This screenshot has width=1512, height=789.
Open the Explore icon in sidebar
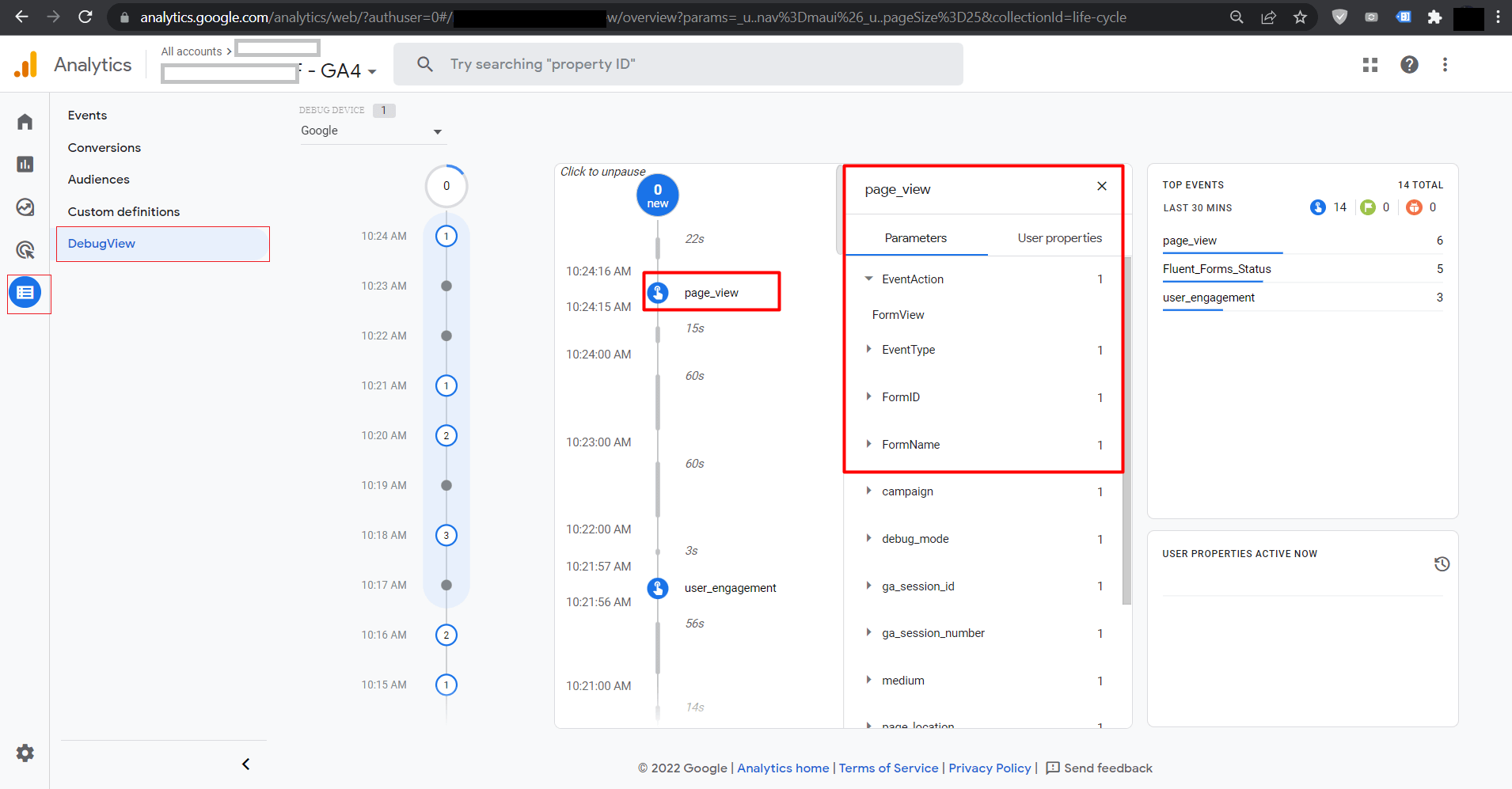click(25, 207)
